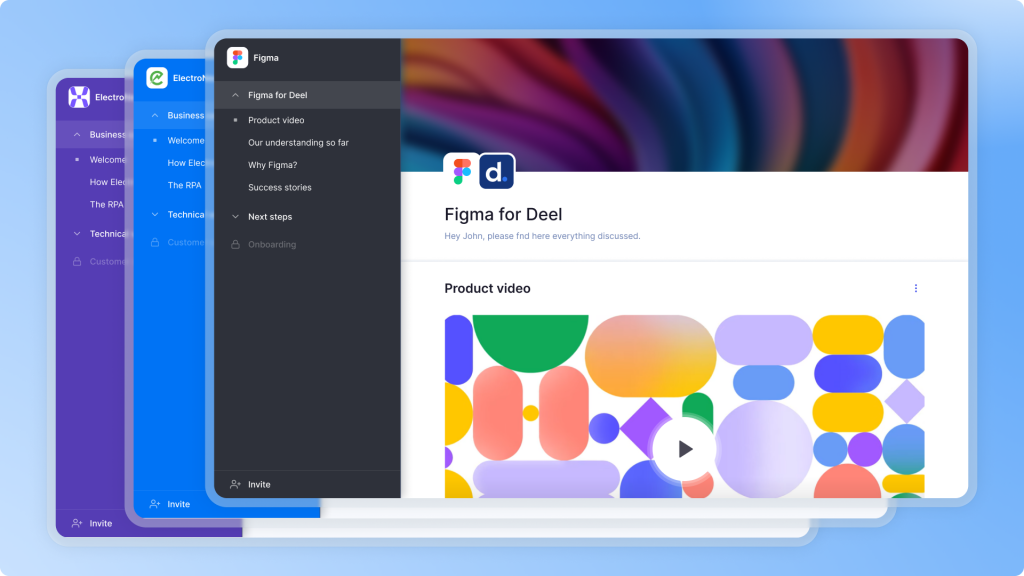Select Welcome in the blue window
This screenshot has width=1024, height=576.
pos(185,140)
